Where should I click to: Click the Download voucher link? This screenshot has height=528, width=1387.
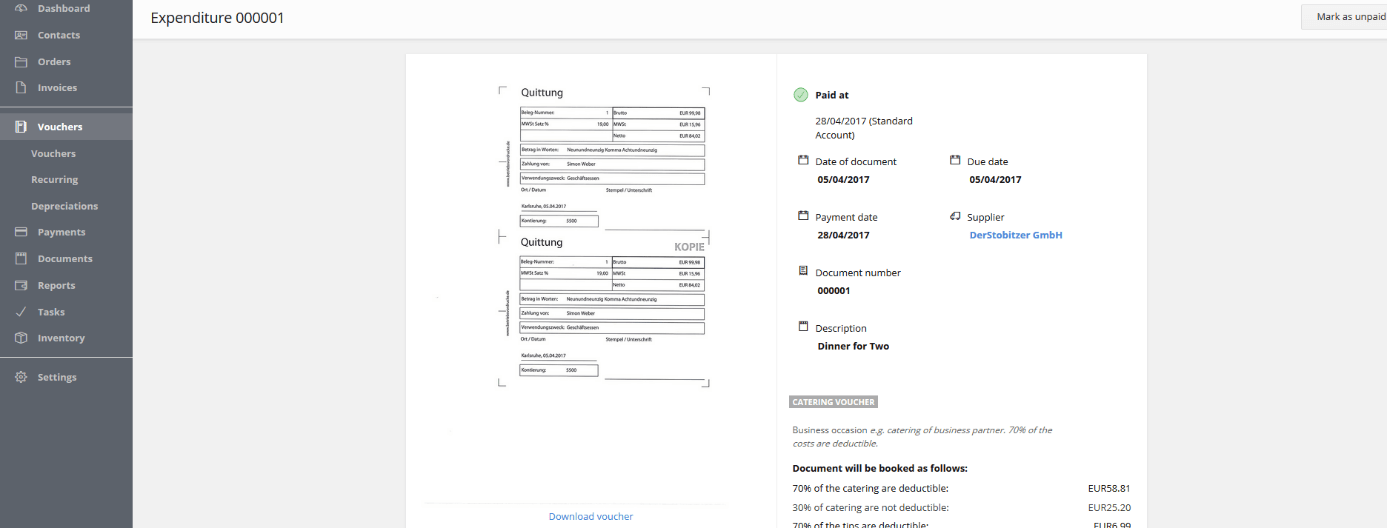point(590,516)
